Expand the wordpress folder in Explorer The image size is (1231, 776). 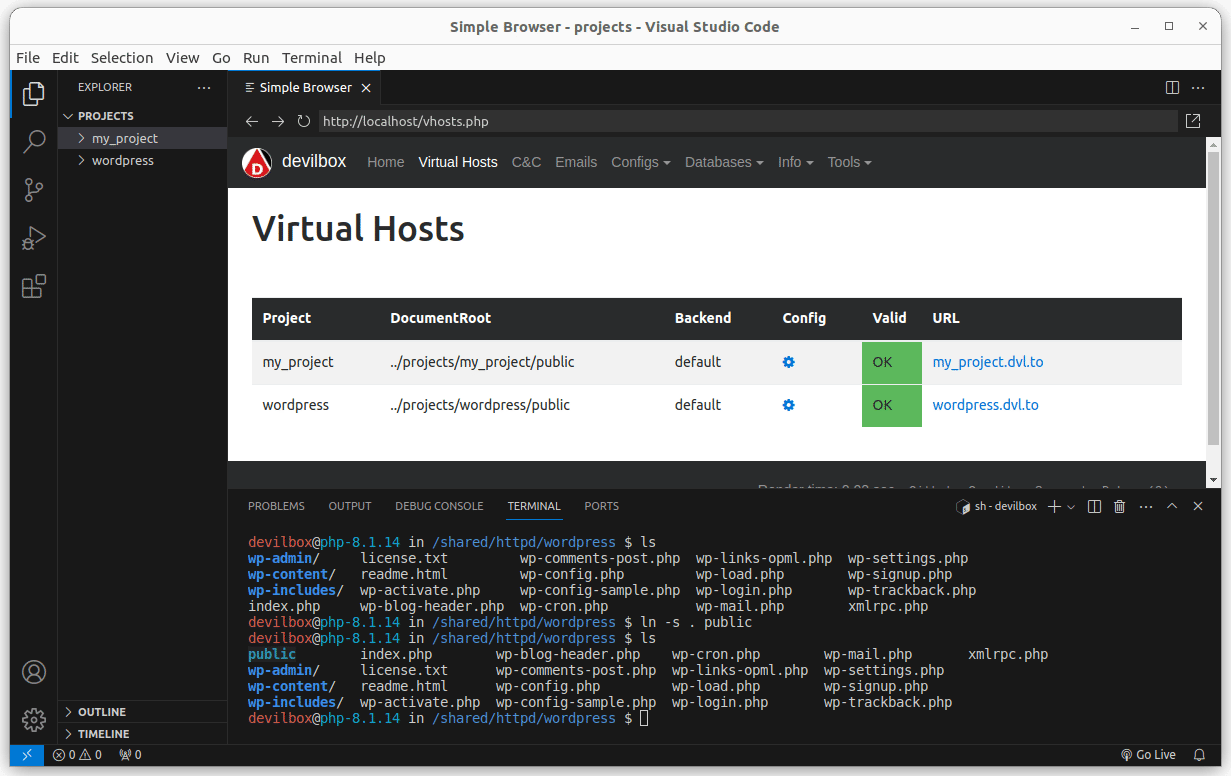click(x=122, y=161)
